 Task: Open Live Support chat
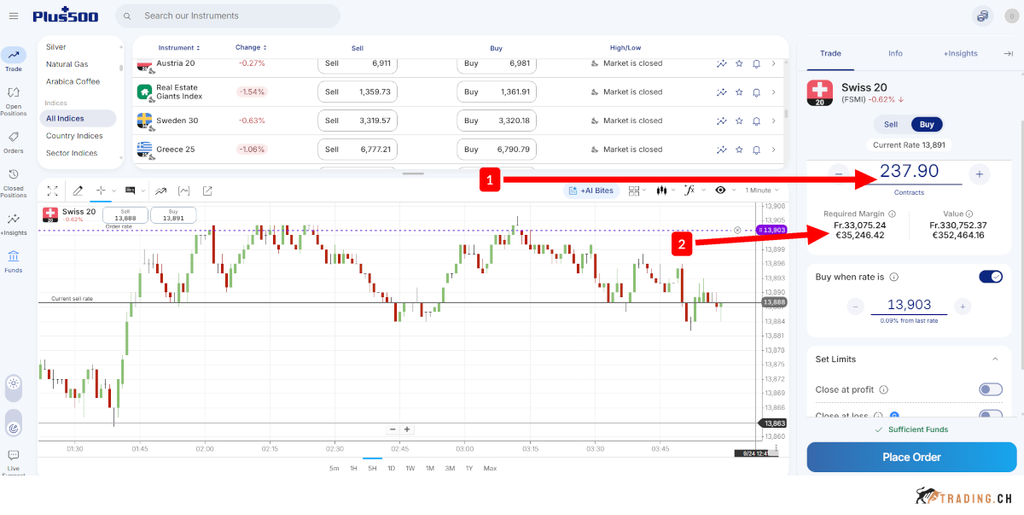14,462
